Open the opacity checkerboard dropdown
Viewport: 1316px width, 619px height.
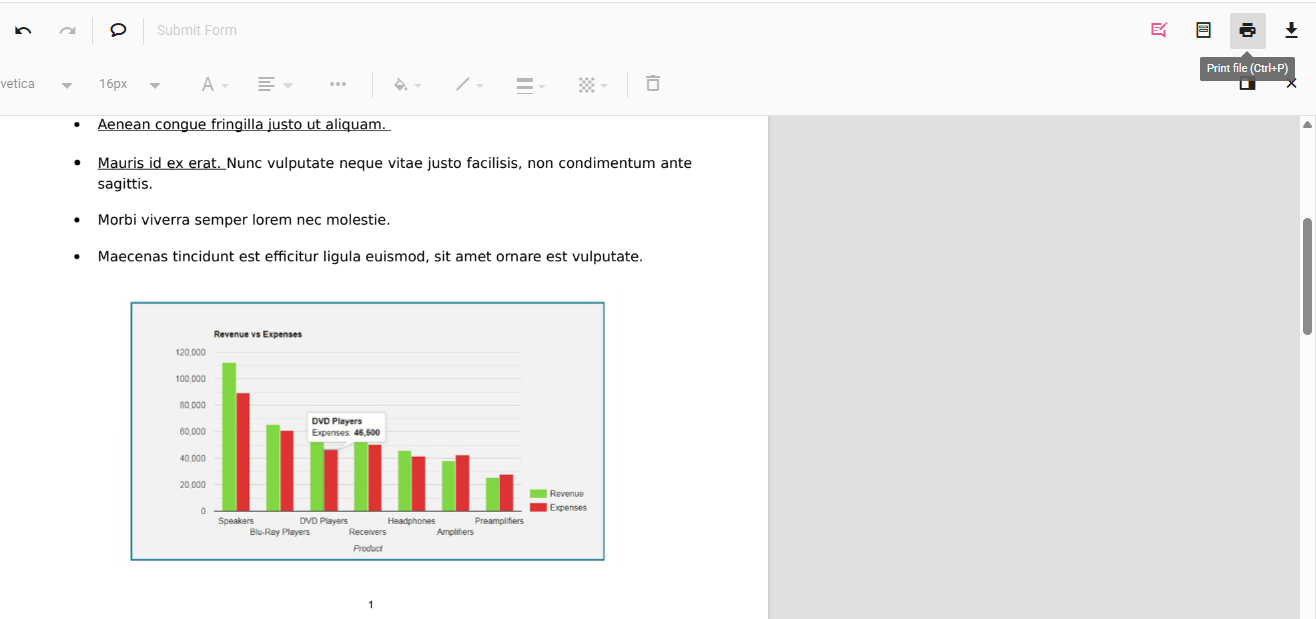coord(593,85)
